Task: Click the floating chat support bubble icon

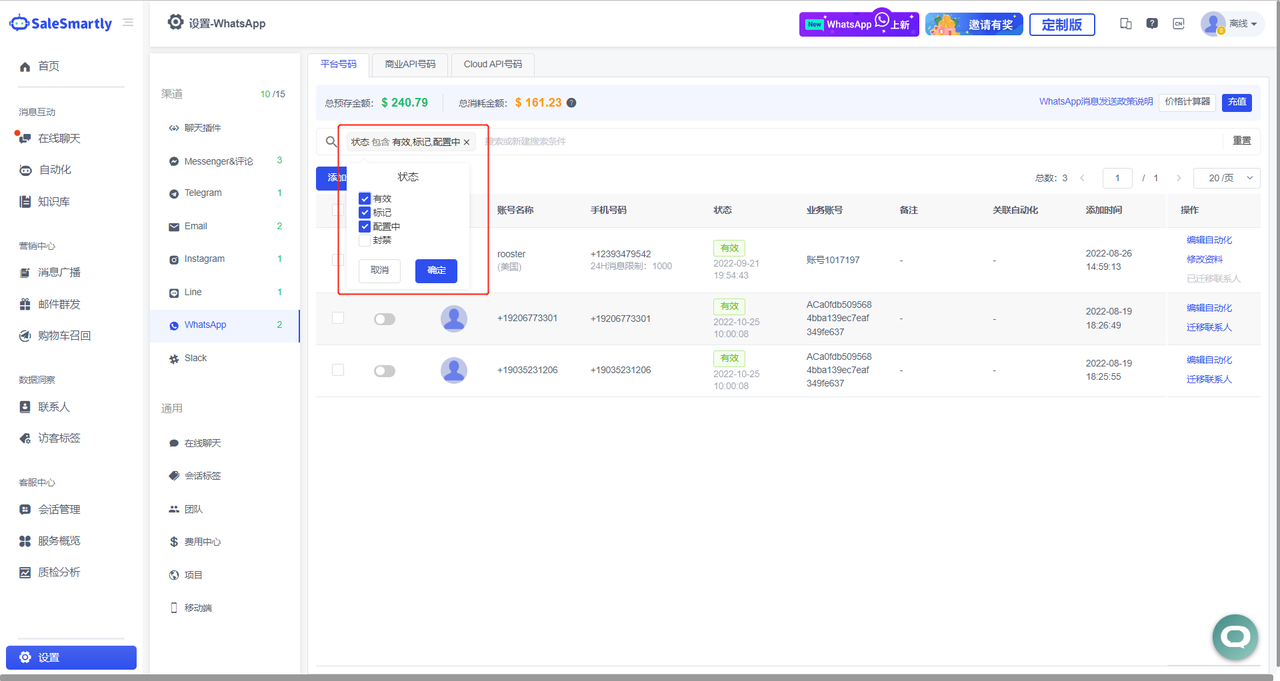Action: [x=1234, y=637]
